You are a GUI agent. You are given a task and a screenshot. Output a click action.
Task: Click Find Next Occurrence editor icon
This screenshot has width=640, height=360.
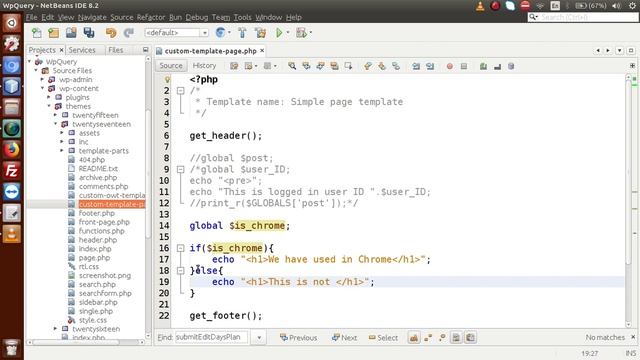click(320, 66)
